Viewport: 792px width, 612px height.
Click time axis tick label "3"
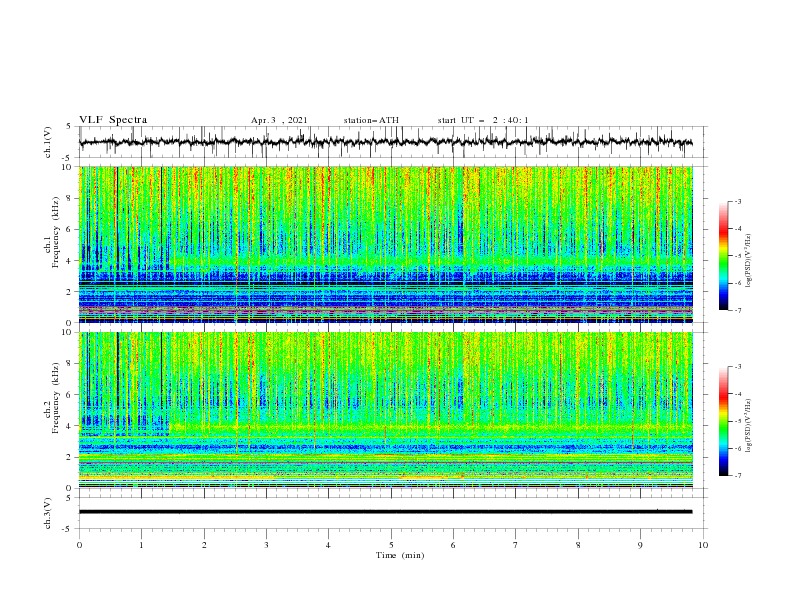(x=266, y=545)
